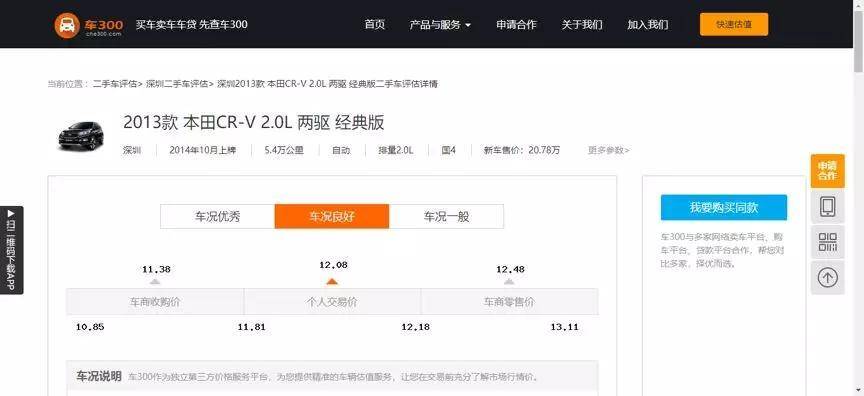Screen dimensions: 864x396
Task: Open the 关于我们 menu item
Action: (x=582, y=25)
